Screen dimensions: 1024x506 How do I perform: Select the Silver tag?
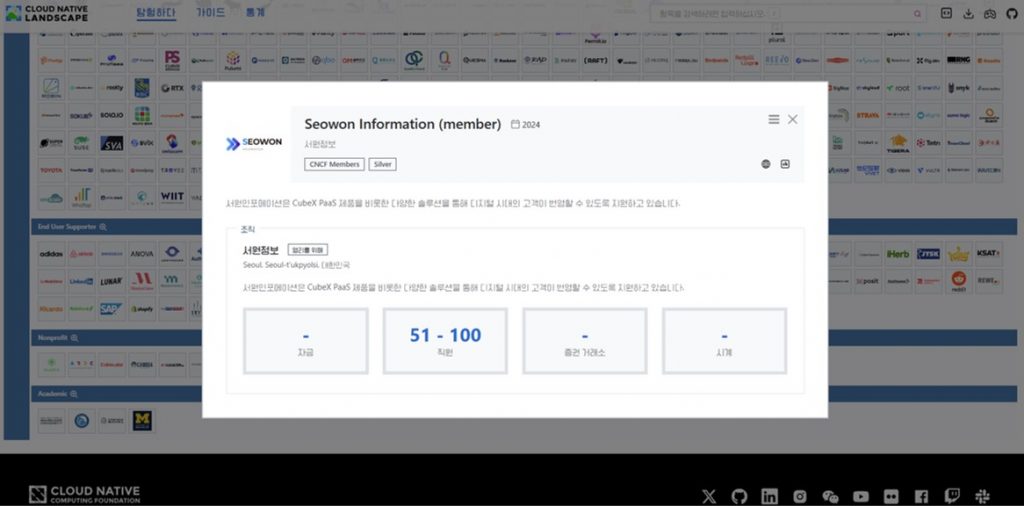383,165
